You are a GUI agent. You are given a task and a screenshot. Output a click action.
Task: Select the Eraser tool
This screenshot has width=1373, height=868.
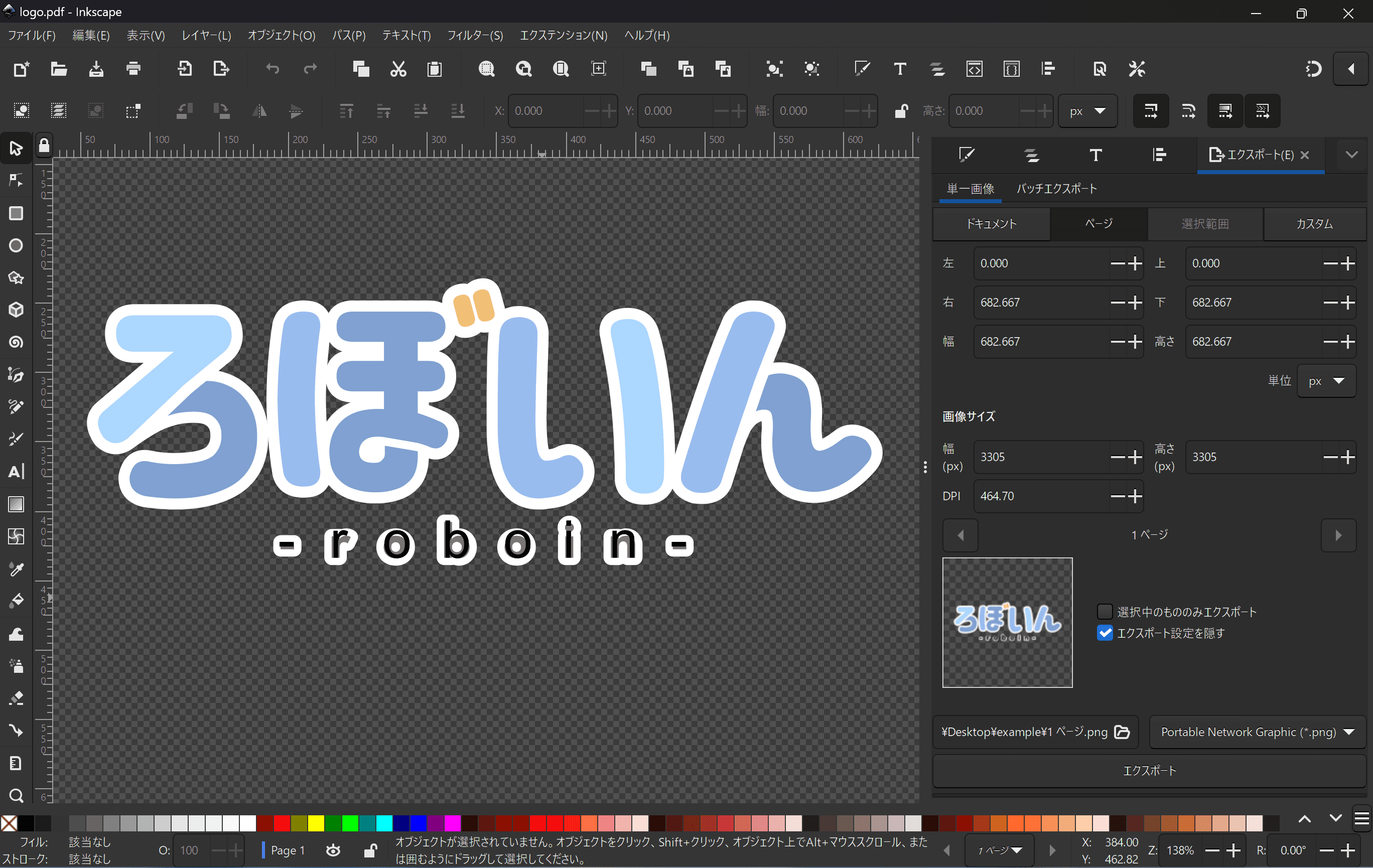pos(16,698)
